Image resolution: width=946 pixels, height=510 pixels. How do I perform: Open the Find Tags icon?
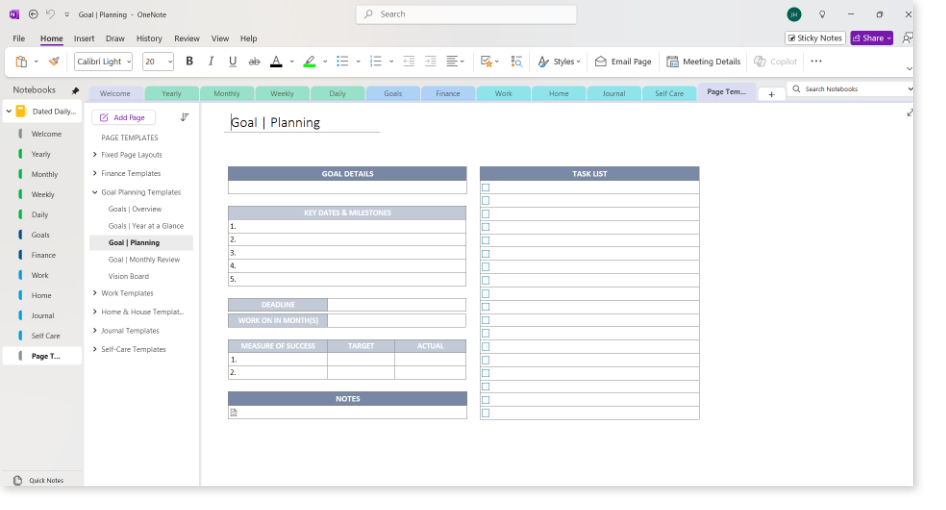(x=516, y=61)
